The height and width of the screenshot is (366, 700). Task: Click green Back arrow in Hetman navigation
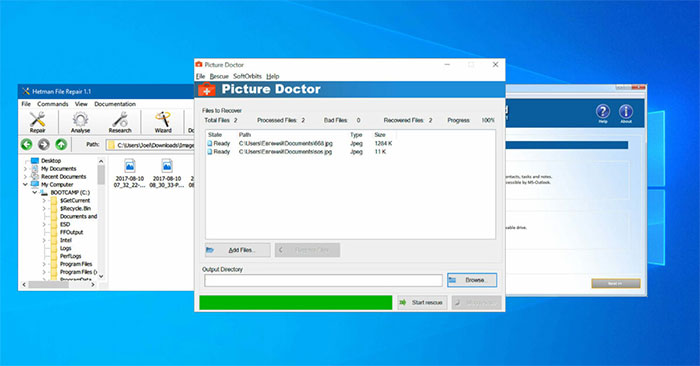click(27, 144)
